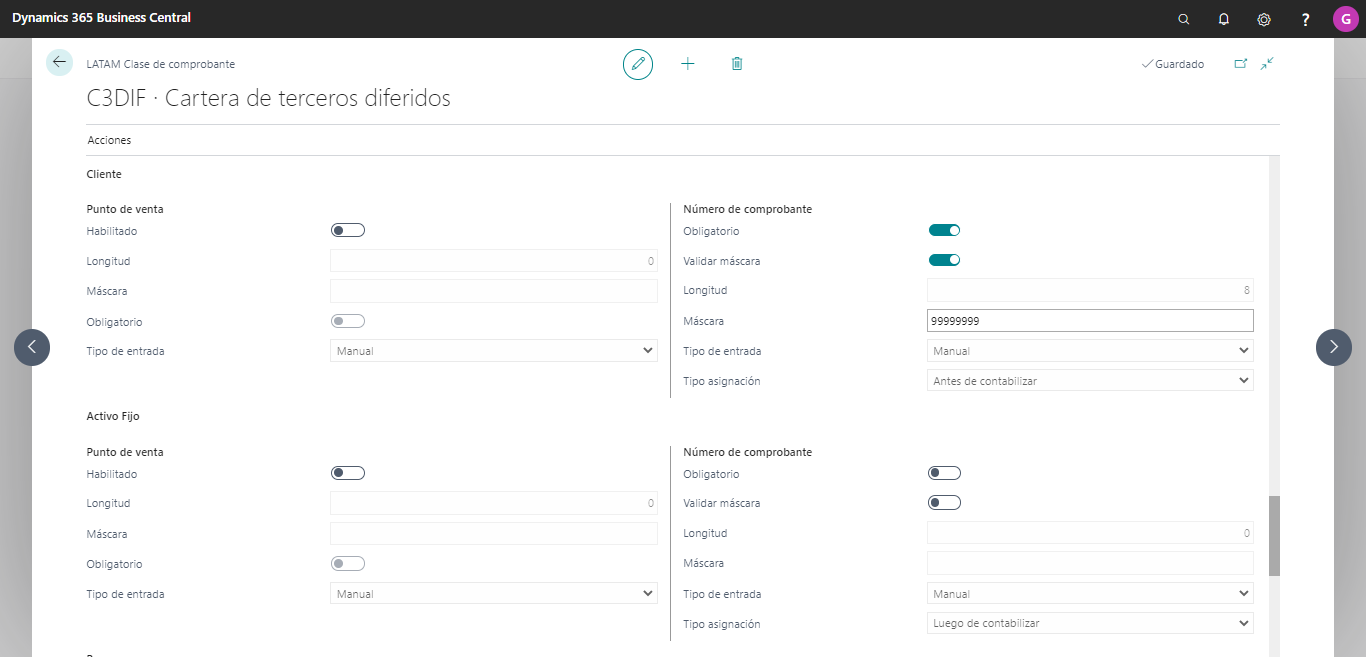The image size is (1366, 657).
Task: Click the Cliente section heading
Action: point(104,174)
